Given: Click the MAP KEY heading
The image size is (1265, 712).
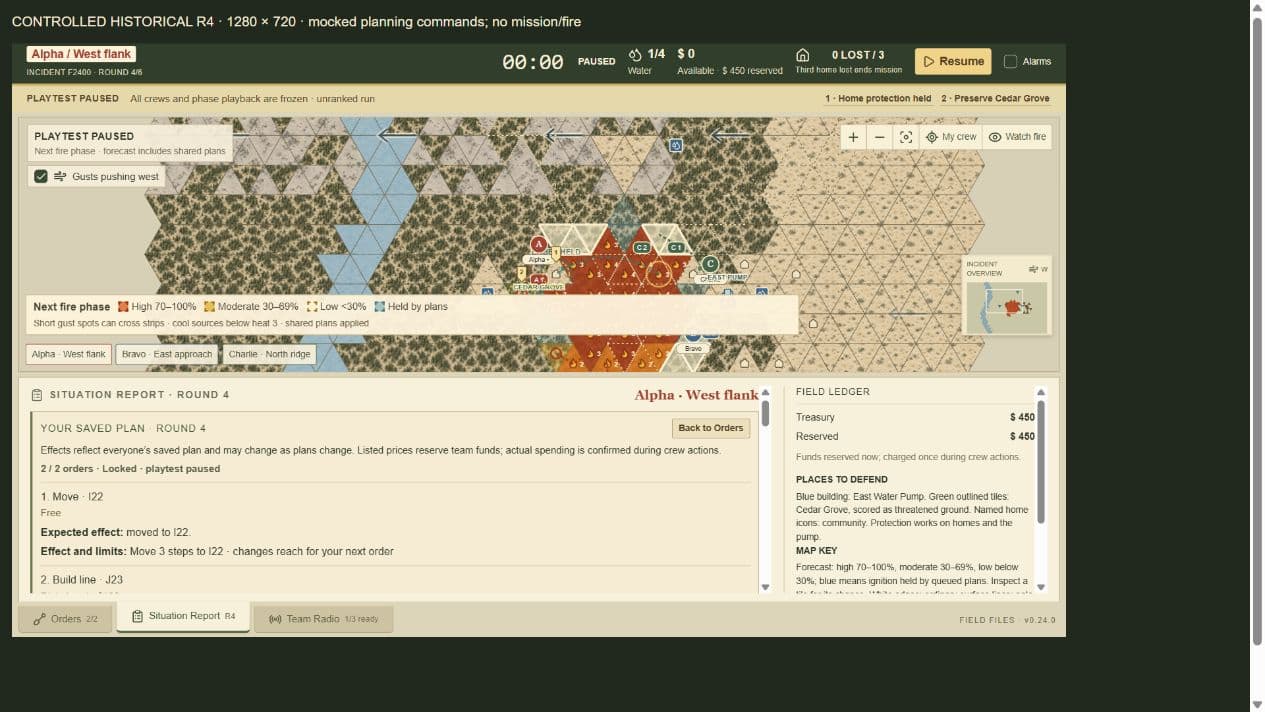Looking at the screenshot, I should pos(817,551).
